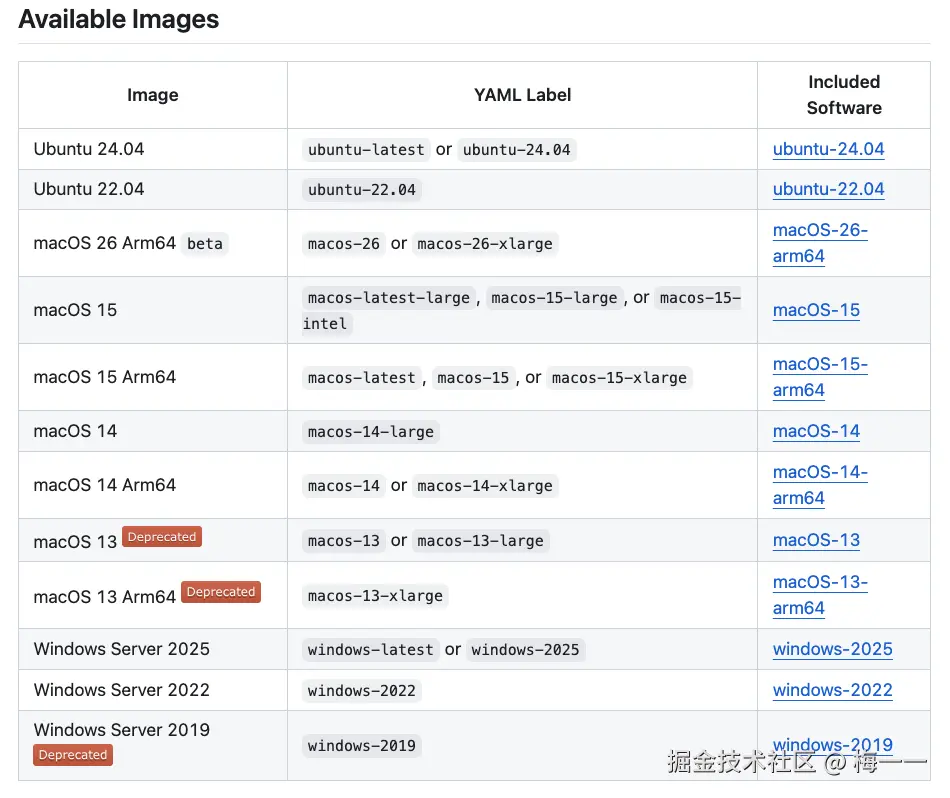
Task: Open the macOS-15-arm64 software link
Action: pos(820,377)
